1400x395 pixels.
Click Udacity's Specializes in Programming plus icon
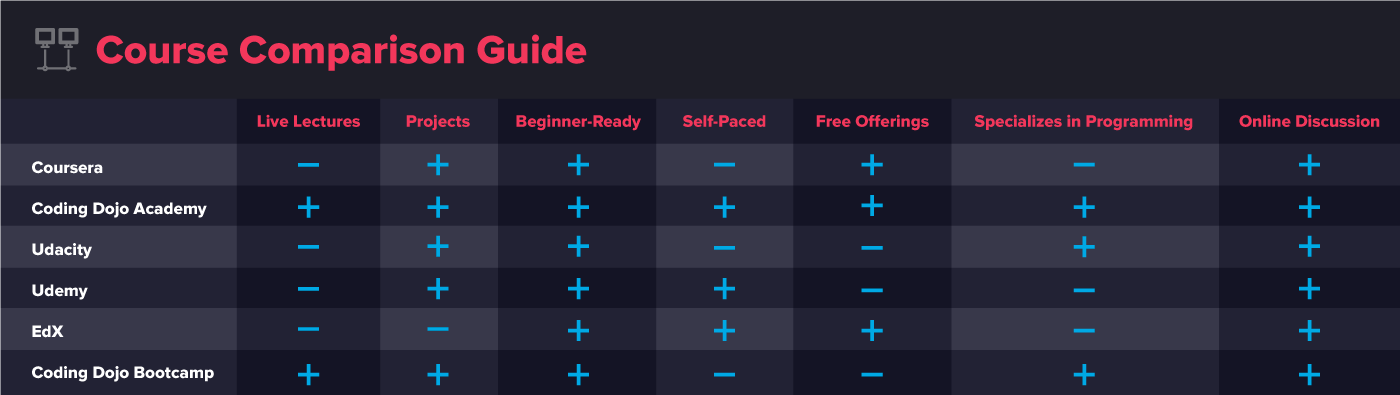coord(1084,247)
